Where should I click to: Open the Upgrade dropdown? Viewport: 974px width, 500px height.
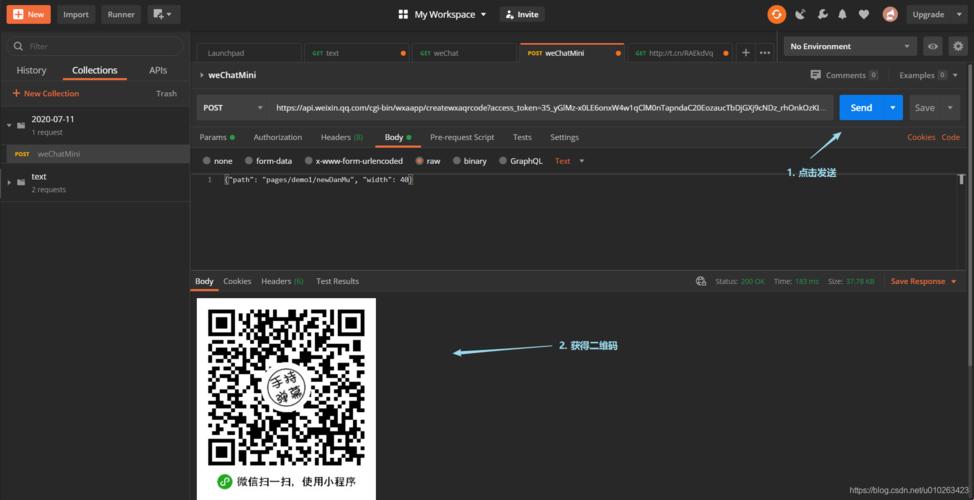click(937, 14)
